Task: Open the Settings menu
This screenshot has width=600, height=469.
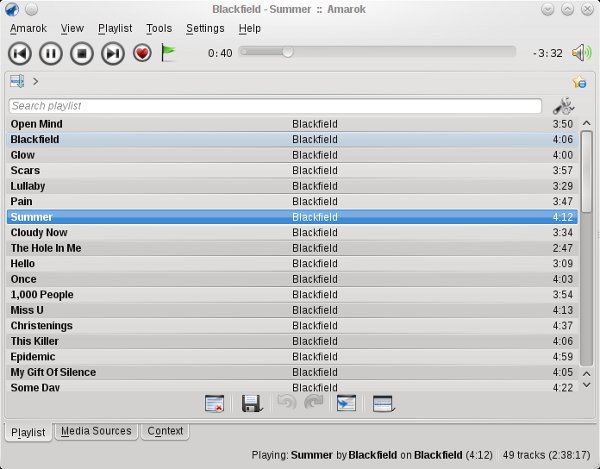Action: coord(205,28)
